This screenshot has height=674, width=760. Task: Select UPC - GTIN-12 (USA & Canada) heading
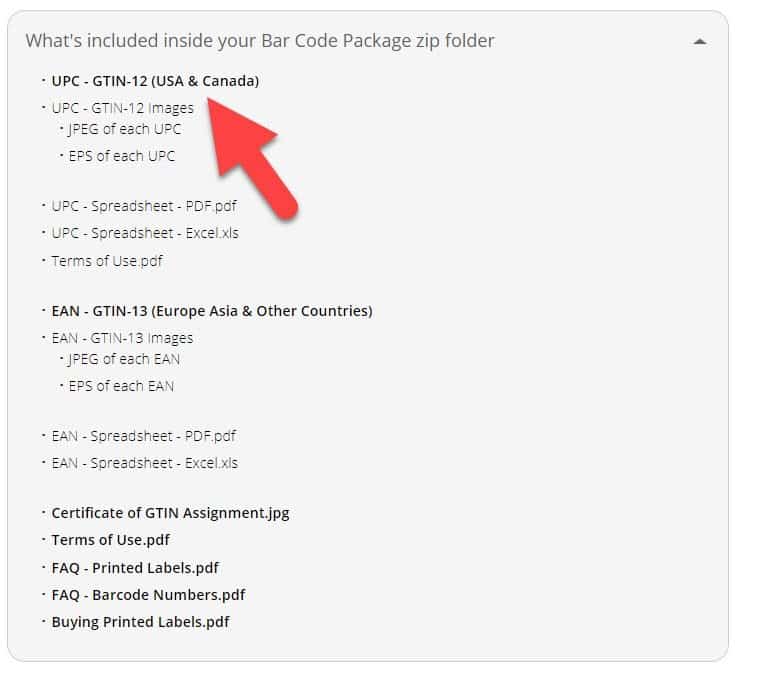coord(155,81)
